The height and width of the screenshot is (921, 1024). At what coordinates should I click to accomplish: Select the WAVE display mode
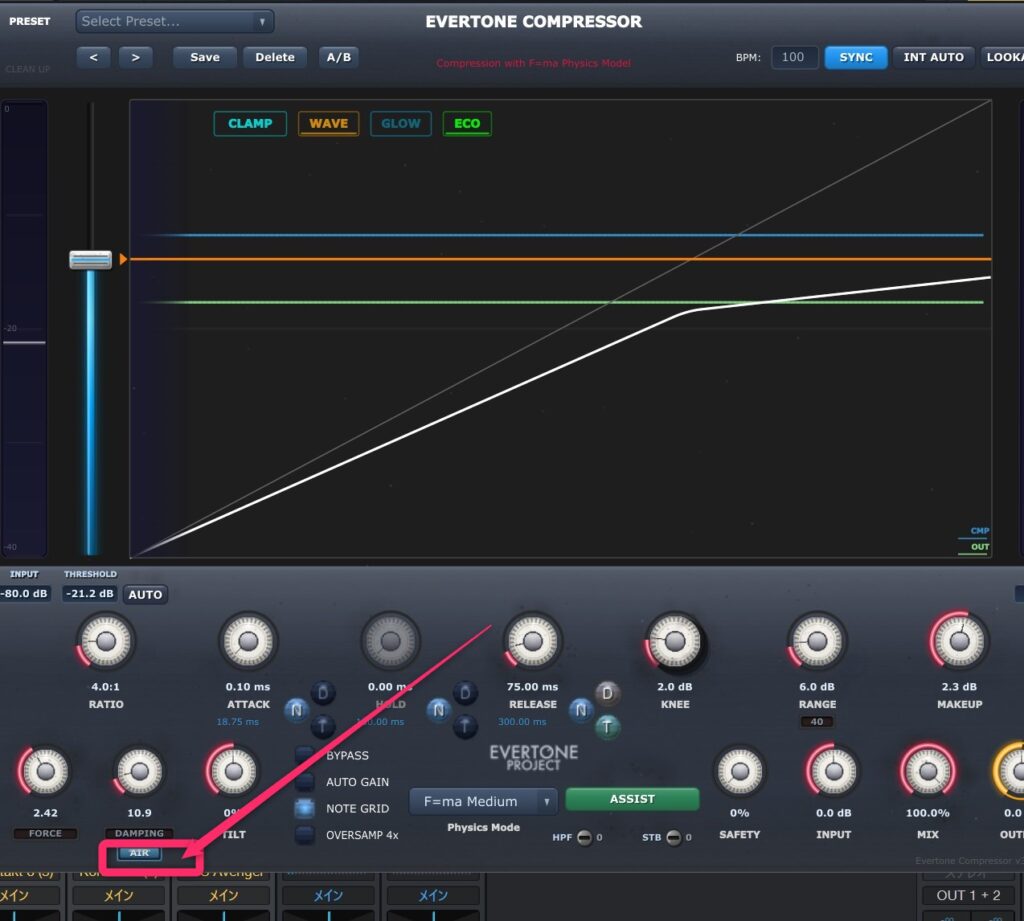tap(328, 124)
